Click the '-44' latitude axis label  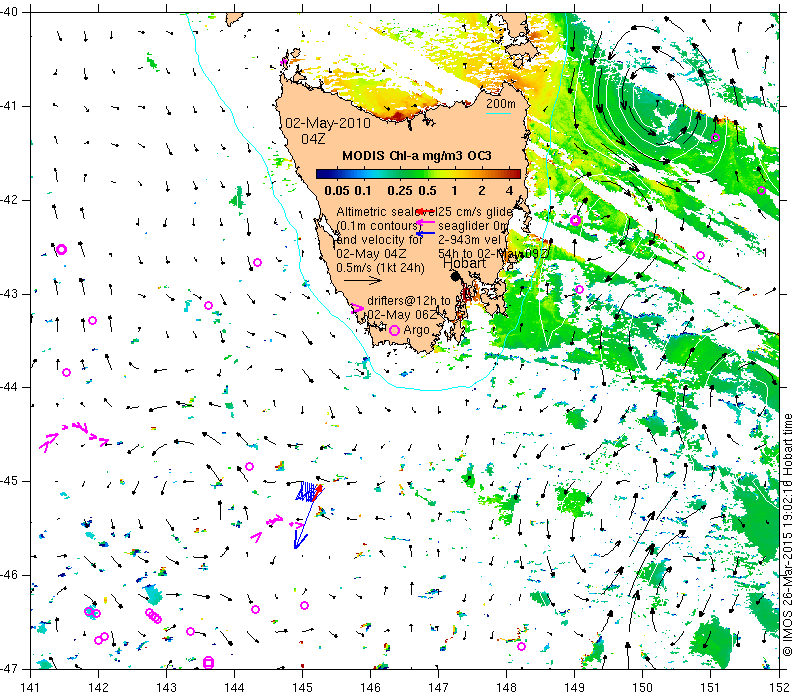point(8,388)
